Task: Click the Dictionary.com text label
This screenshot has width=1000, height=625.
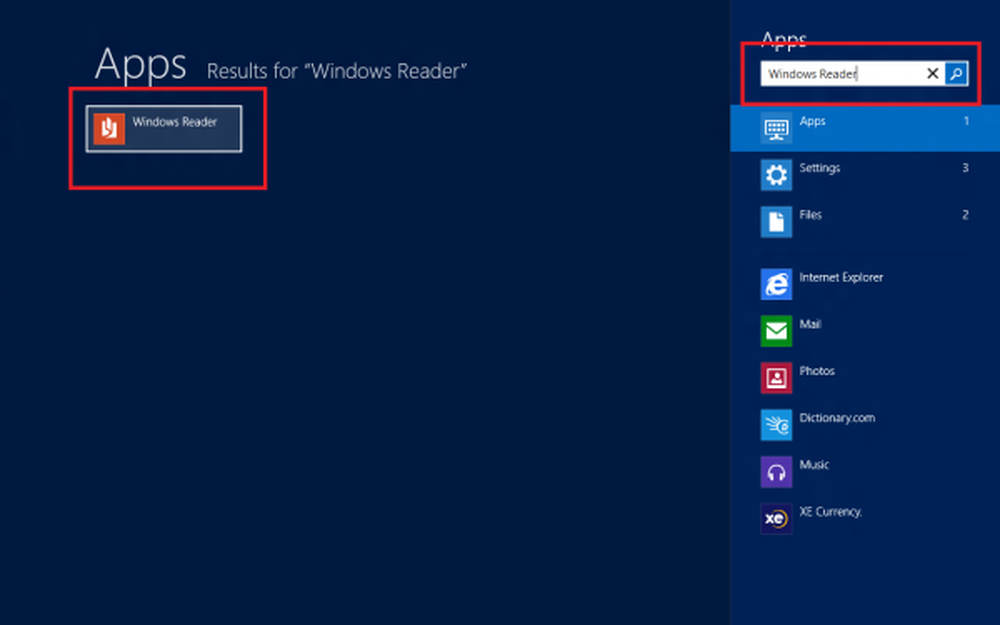Action: [836, 418]
